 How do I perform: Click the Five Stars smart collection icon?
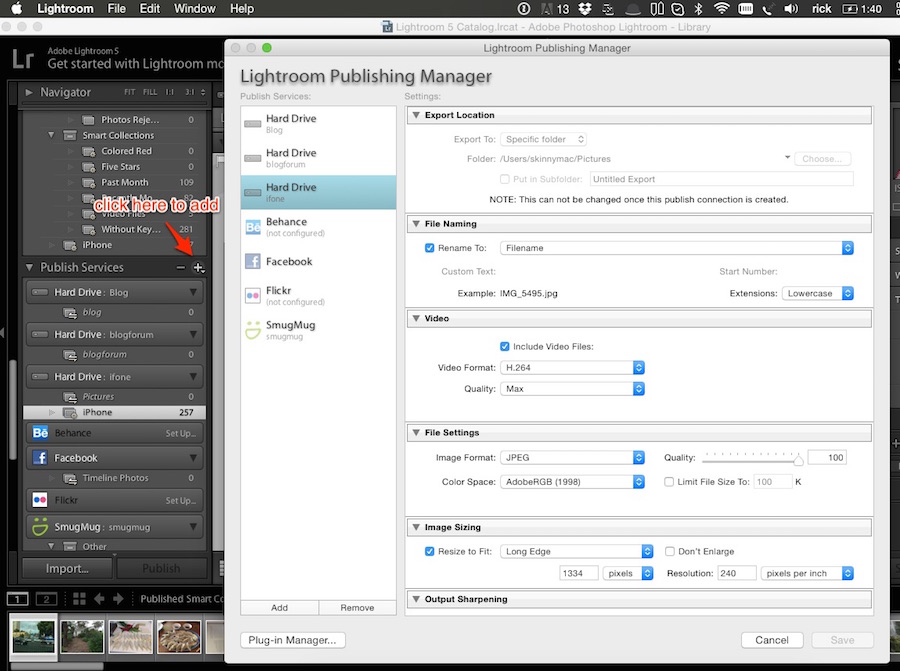click(88, 167)
